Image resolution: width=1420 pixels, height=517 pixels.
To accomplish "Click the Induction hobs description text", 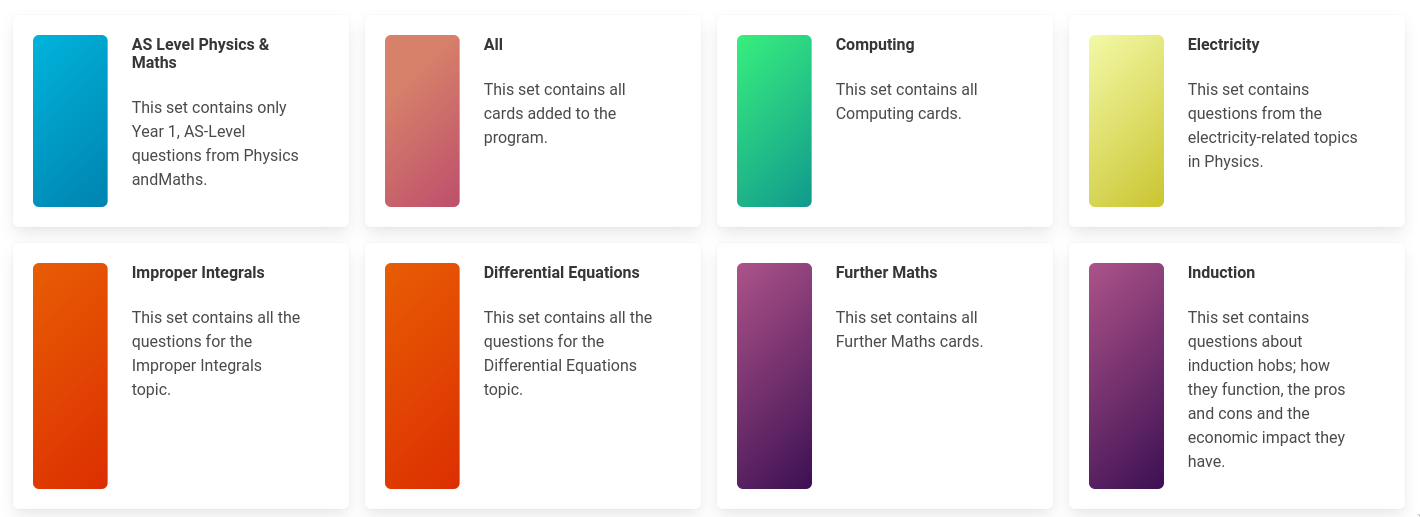I will pos(1266,389).
